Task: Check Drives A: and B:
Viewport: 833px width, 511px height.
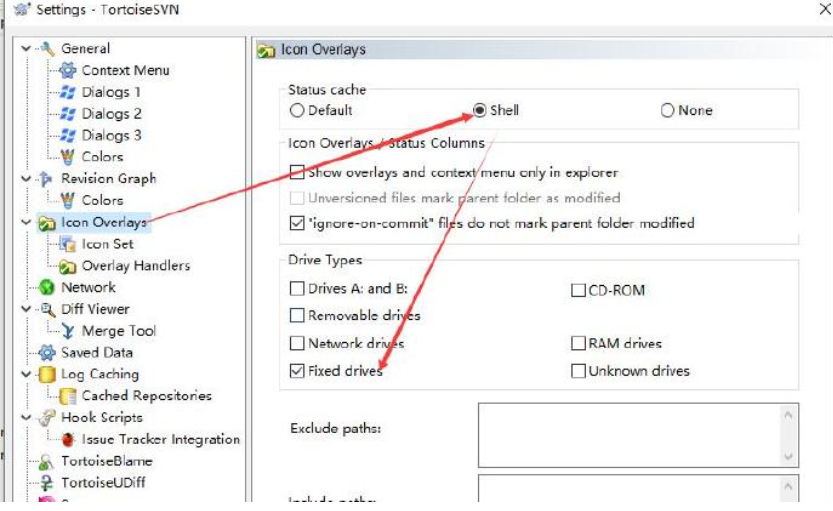Action: [x=297, y=288]
